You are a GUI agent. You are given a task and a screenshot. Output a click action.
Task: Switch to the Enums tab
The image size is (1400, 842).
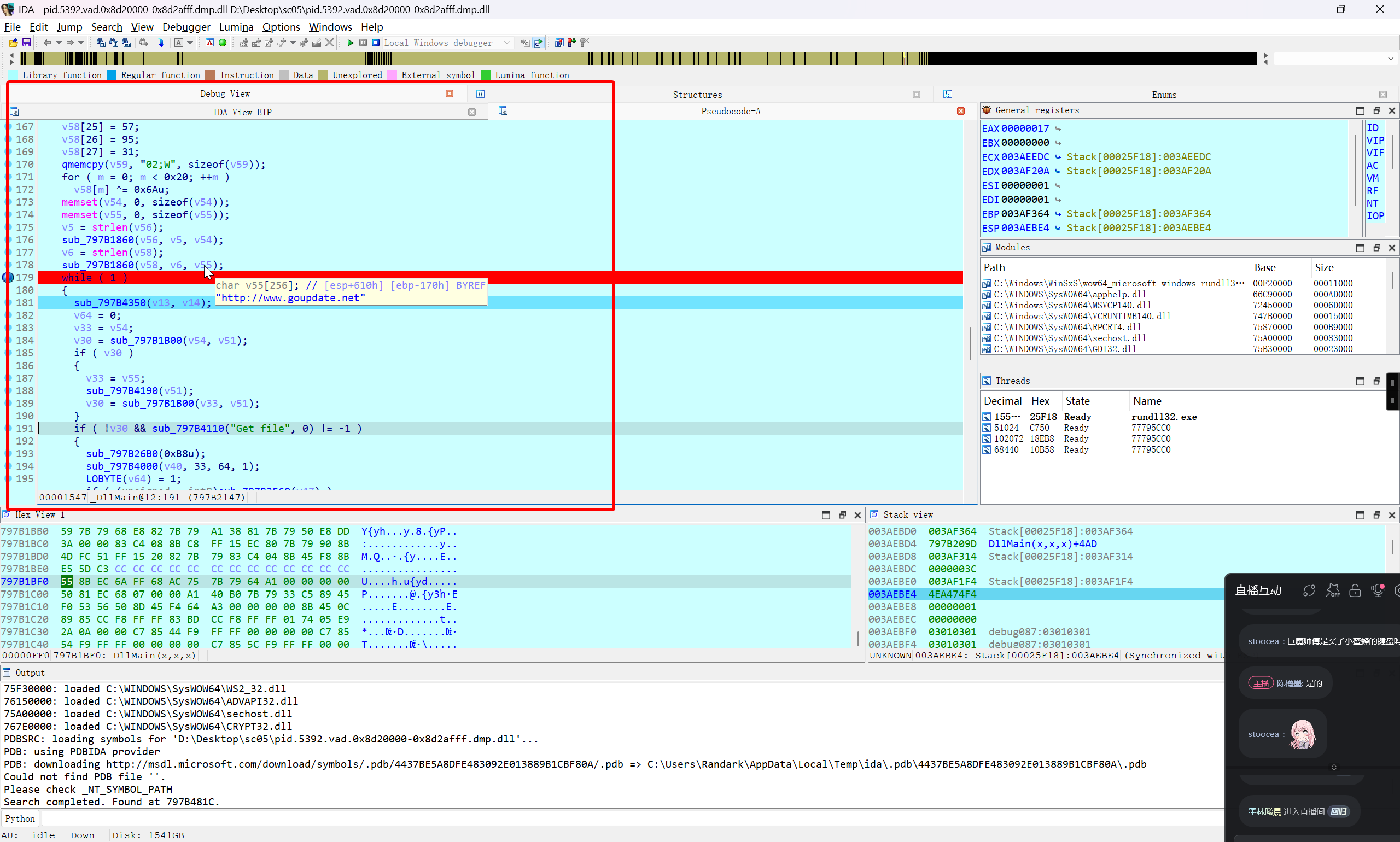tap(1164, 95)
